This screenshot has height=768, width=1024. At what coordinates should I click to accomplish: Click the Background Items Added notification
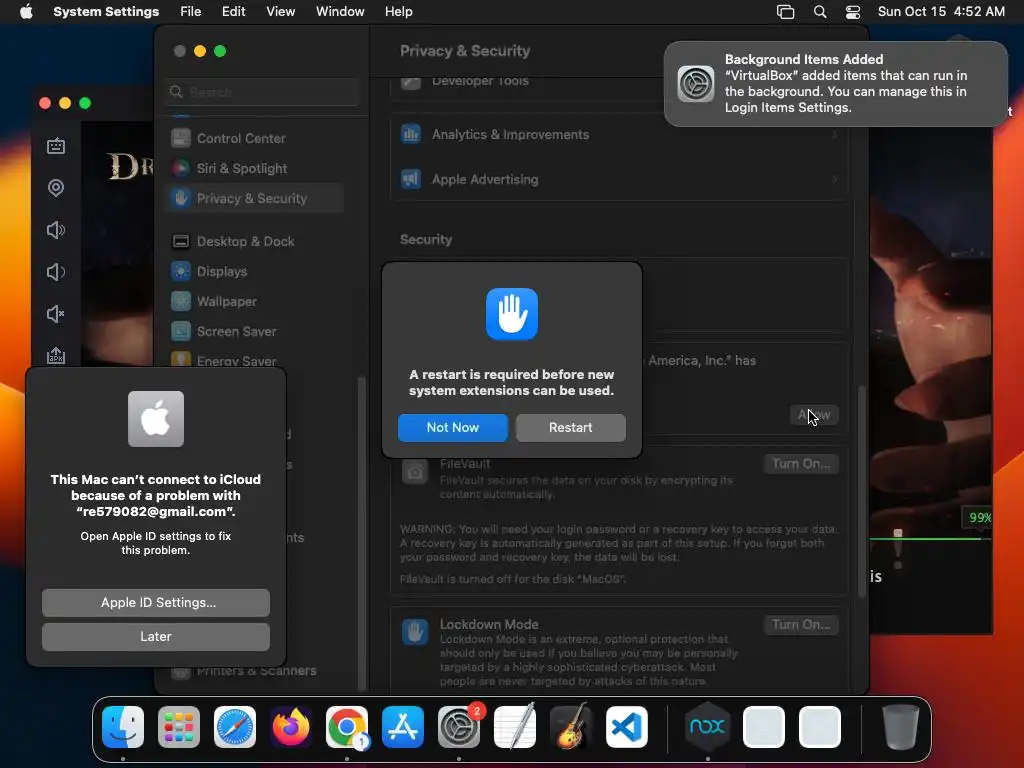(836, 84)
